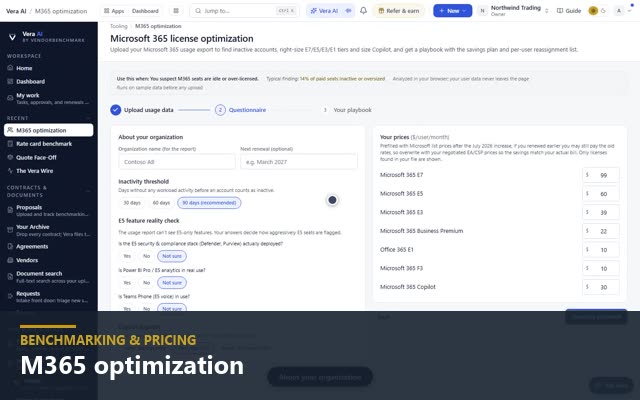
Task: Select M365 optimization in the Recent list
Action: click(49, 130)
